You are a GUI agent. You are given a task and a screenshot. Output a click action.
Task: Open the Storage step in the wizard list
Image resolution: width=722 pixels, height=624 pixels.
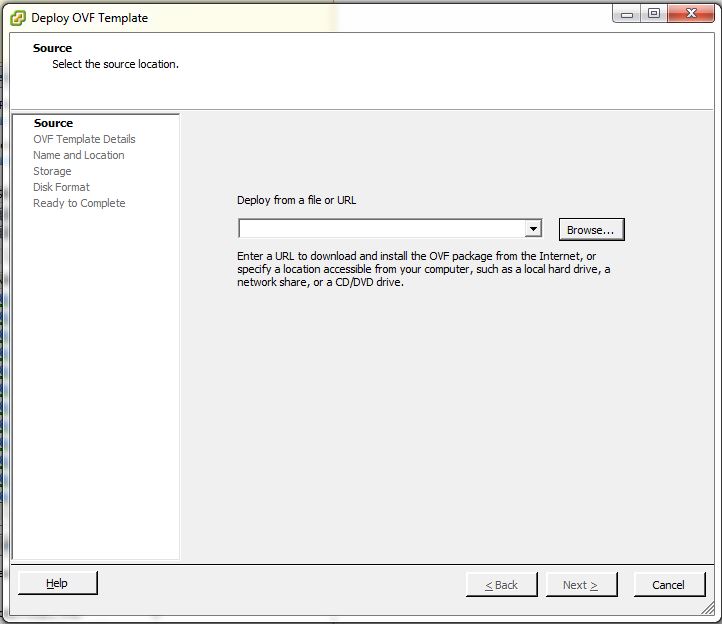[52, 171]
